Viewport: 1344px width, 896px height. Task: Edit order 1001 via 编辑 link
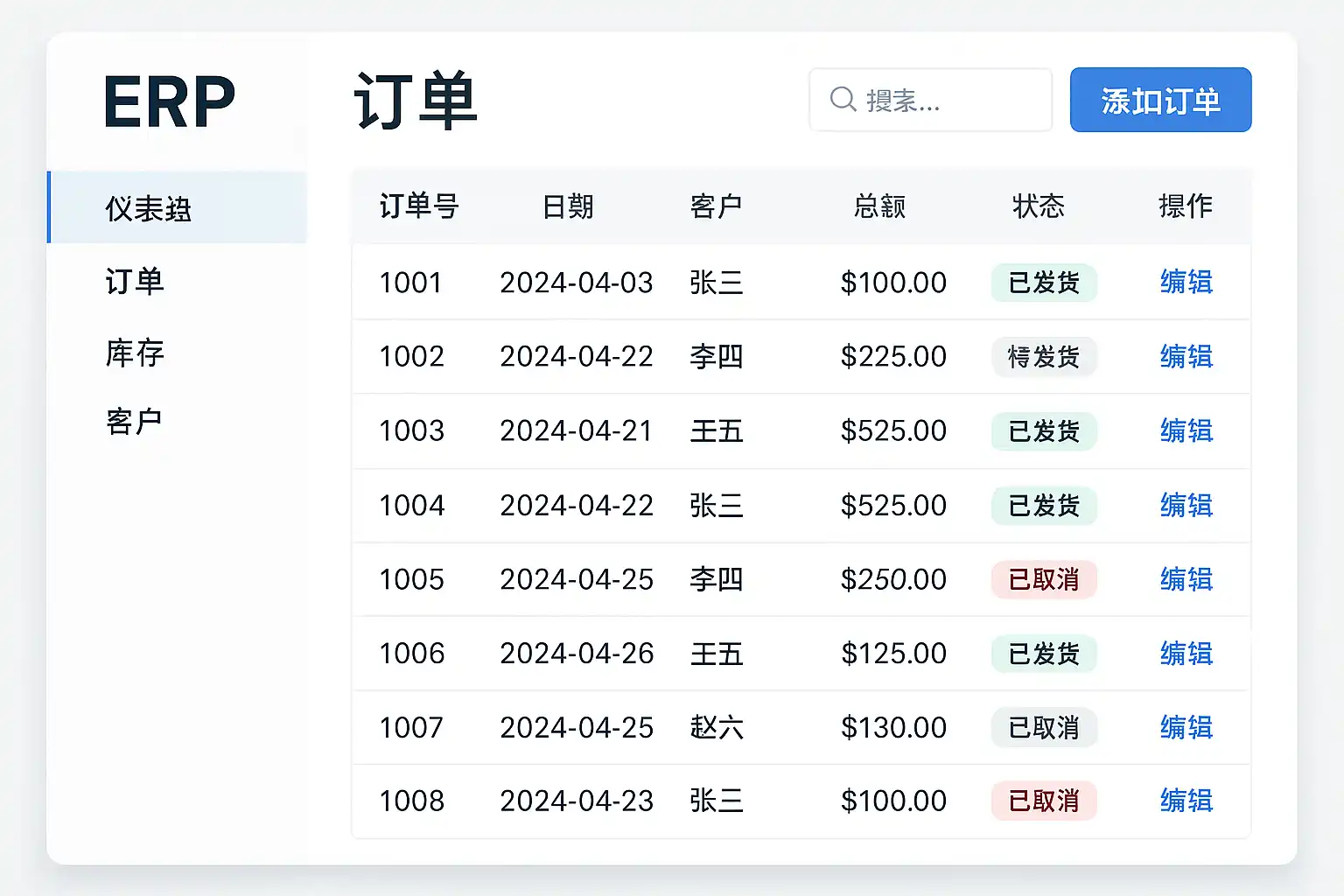[x=1186, y=282]
